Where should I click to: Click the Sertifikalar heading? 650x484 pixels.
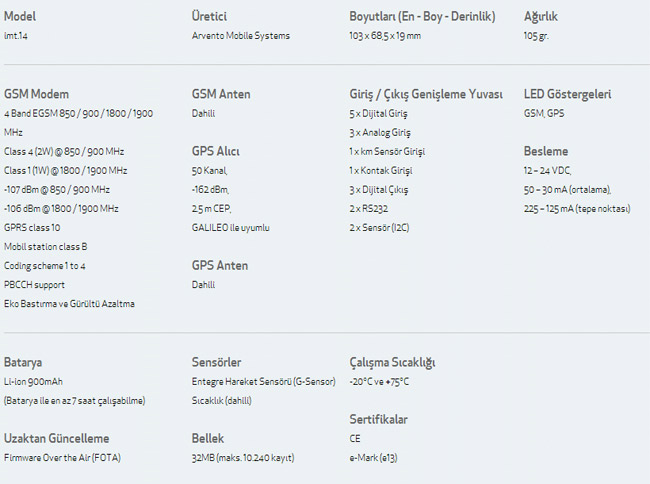click(x=378, y=420)
